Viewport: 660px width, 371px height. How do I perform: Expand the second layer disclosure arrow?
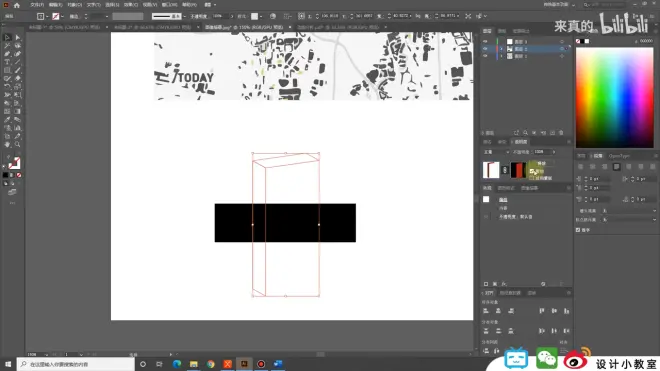(x=501, y=49)
